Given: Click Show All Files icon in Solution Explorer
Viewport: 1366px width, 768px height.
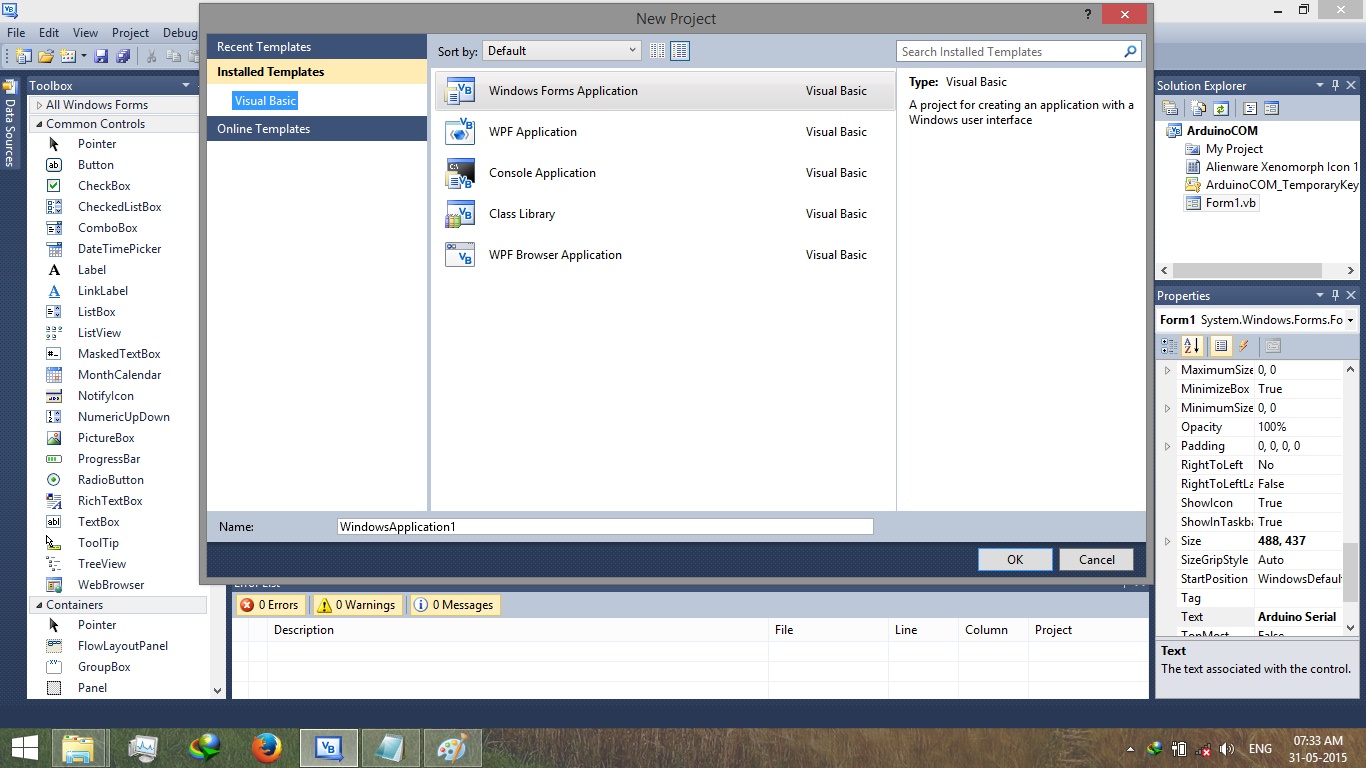Looking at the screenshot, I should (1198, 108).
